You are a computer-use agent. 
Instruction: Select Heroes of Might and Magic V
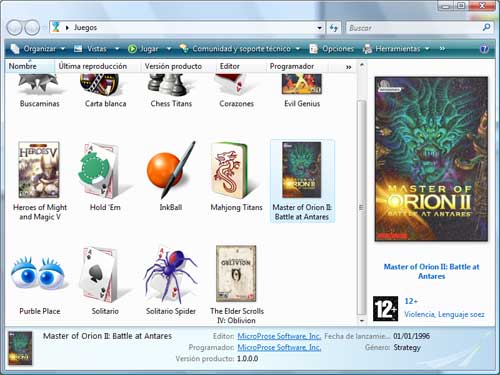[x=39, y=170]
